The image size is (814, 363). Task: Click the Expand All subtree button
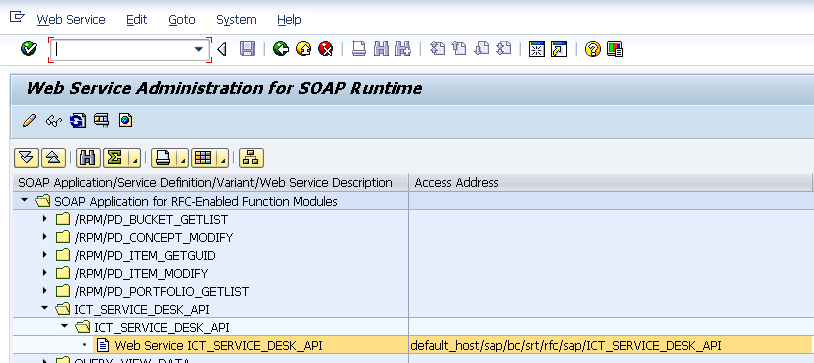click(x=26, y=158)
